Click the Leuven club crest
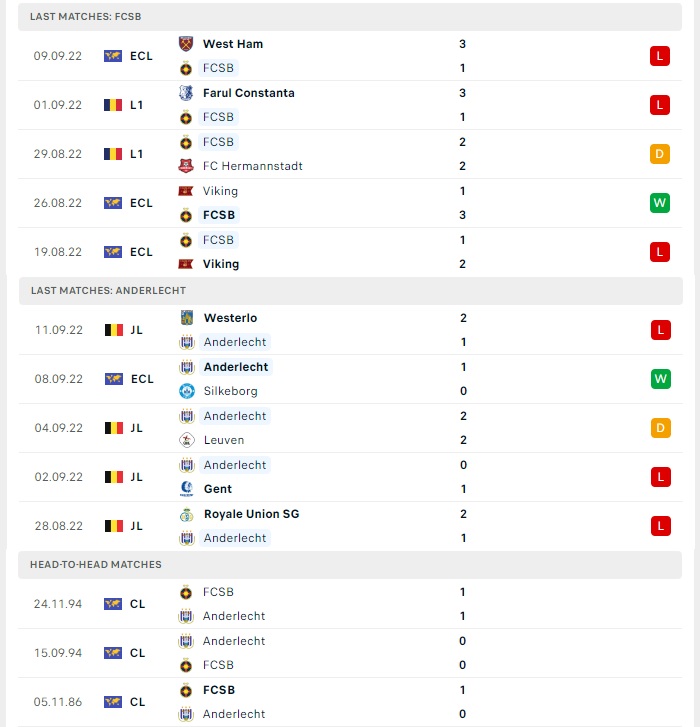Screen dimensions: 700x727 click(187, 440)
